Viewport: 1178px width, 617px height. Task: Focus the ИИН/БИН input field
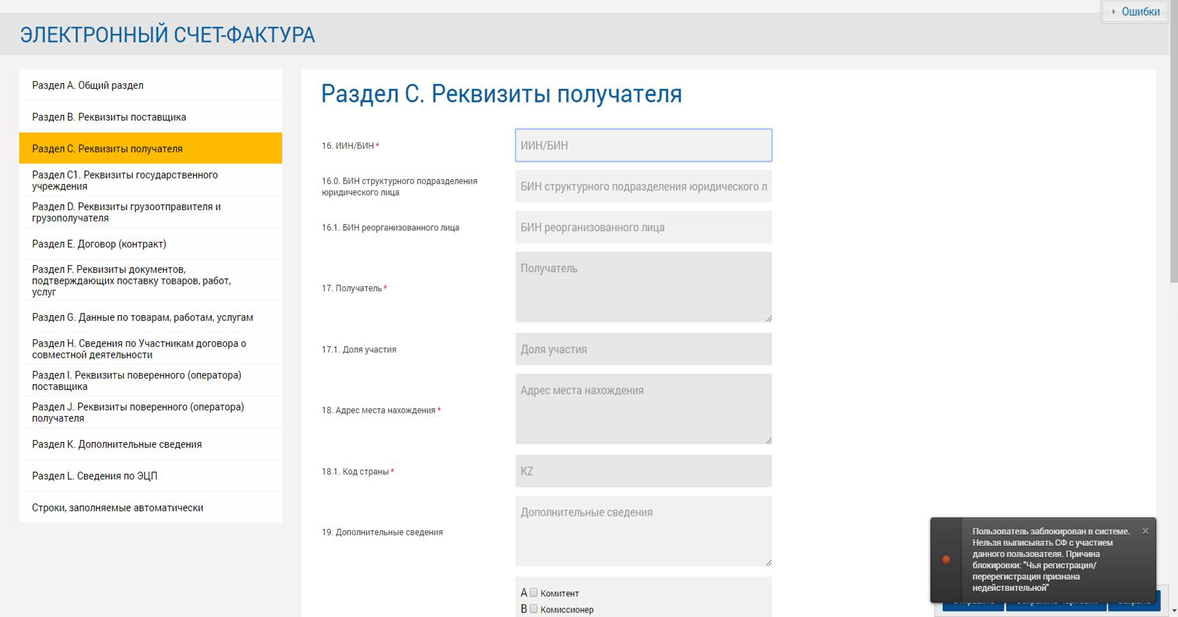(x=643, y=145)
